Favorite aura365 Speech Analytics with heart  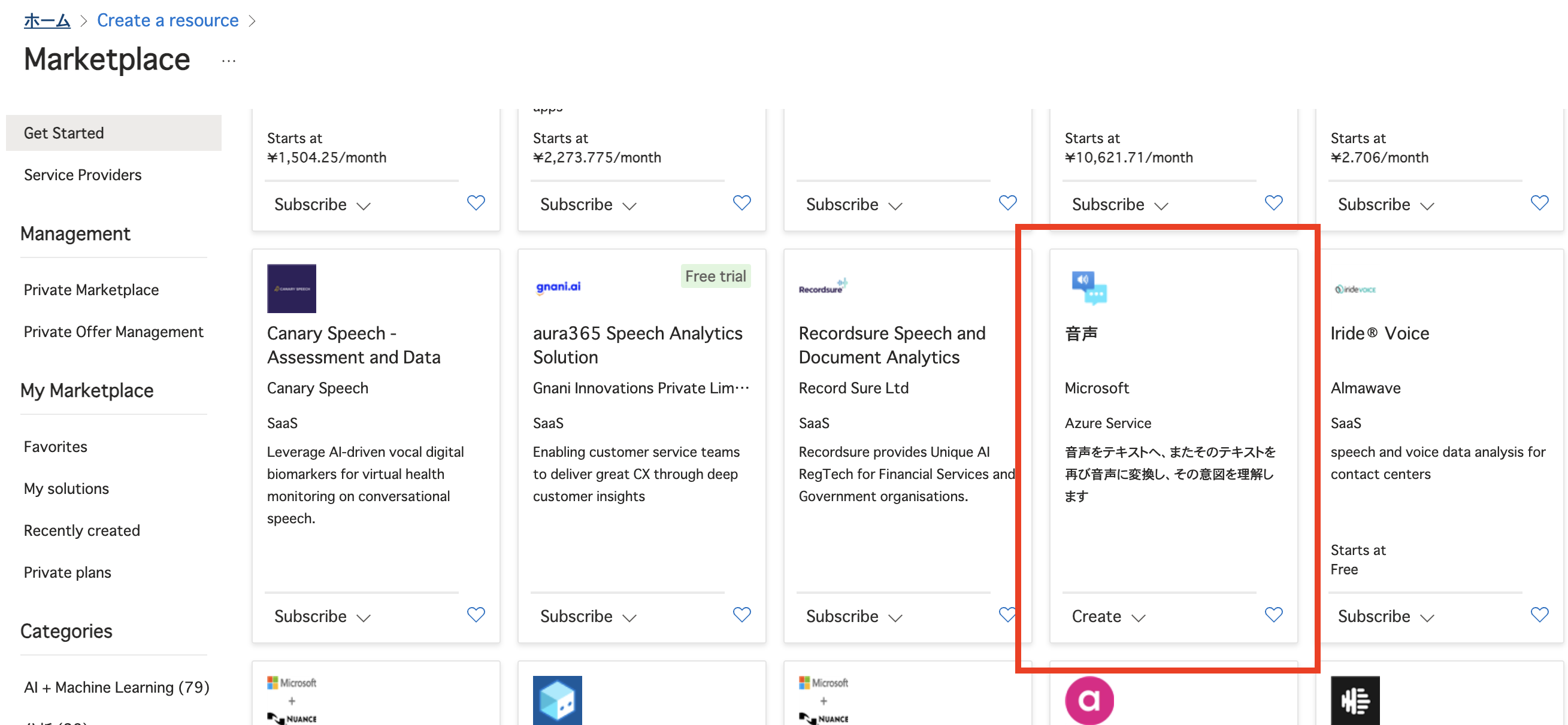coord(741,614)
